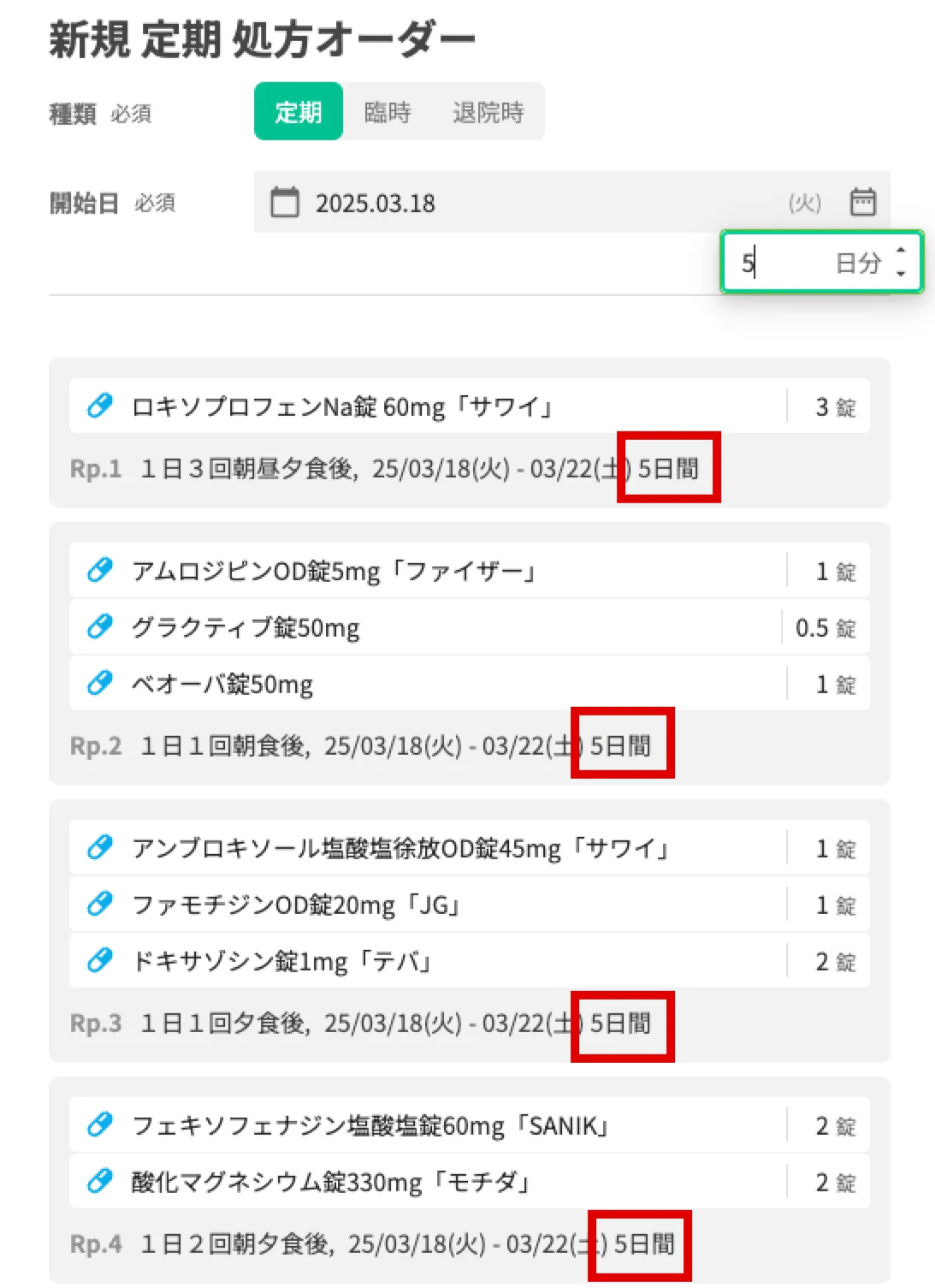Screen dimensions: 935x1288
Task: Click calendar picker icon at right of 開始日 field
Action: click(862, 203)
